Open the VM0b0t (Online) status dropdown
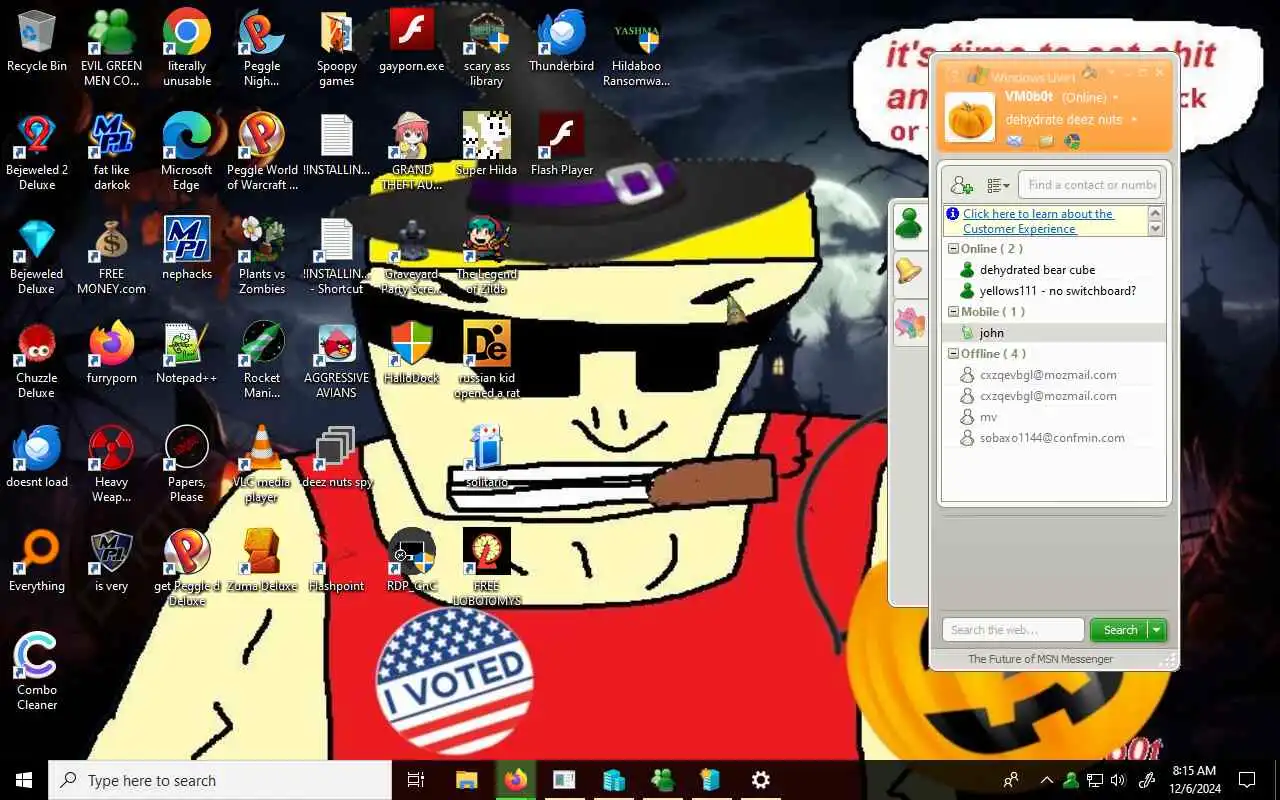 coord(1062,97)
